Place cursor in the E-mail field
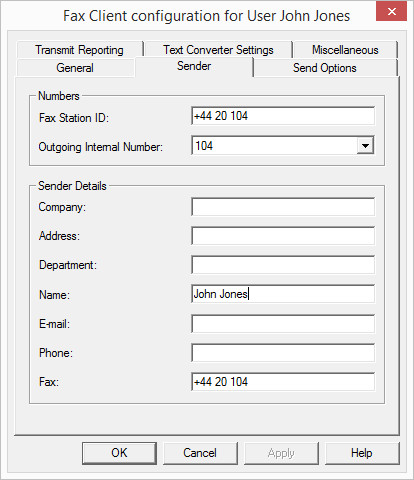414x480 pixels. coord(283,324)
